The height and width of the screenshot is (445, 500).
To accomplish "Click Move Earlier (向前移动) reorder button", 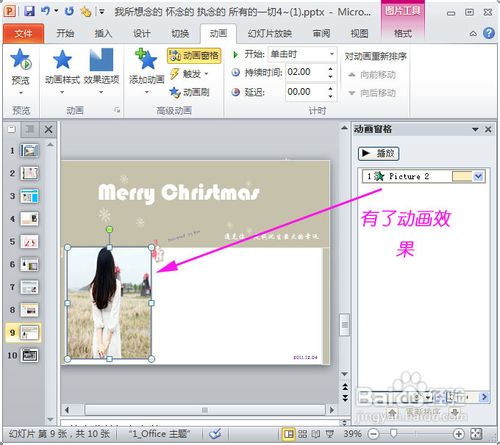I will [372, 75].
